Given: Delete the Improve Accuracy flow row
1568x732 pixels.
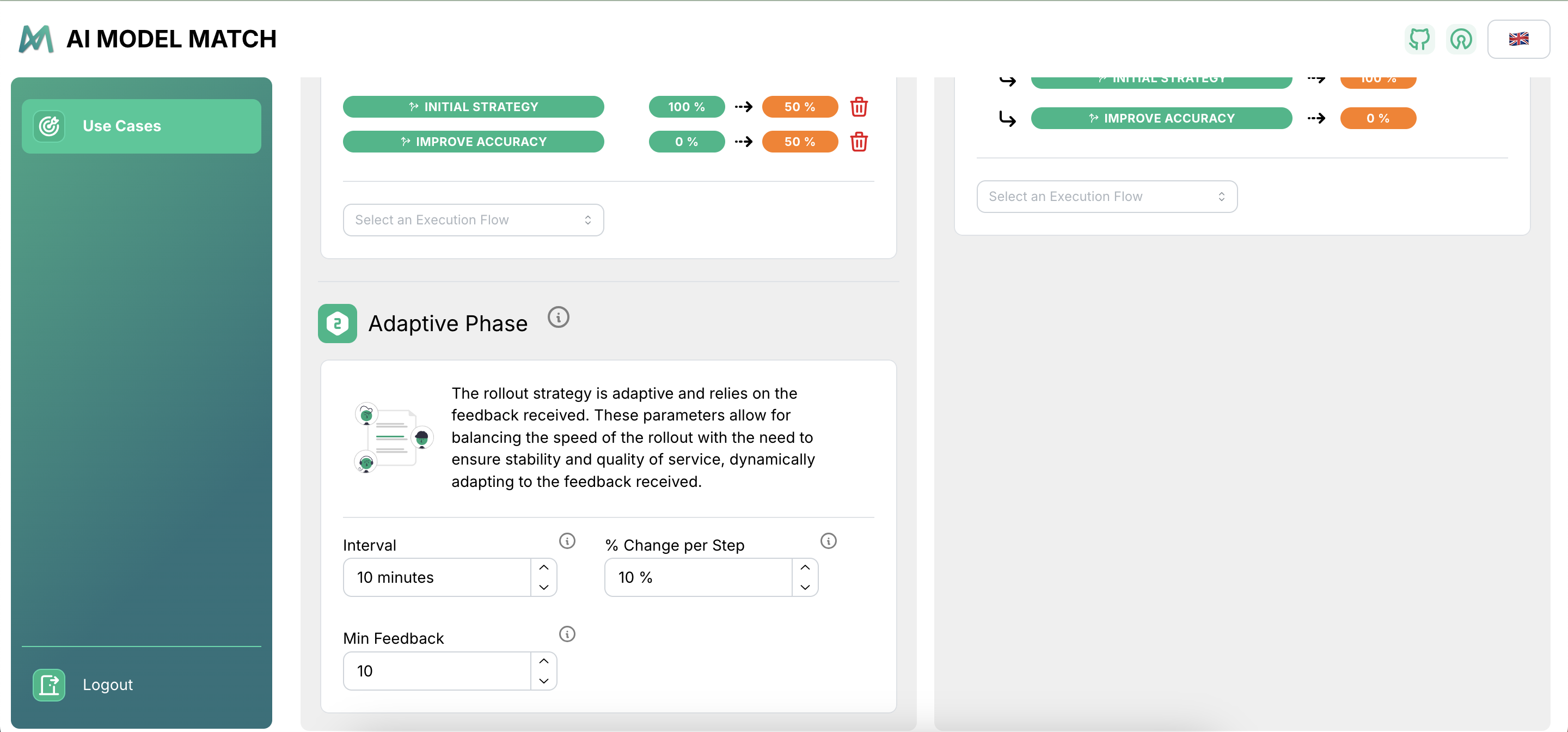Looking at the screenshot, I should click(x=858, y=142).
